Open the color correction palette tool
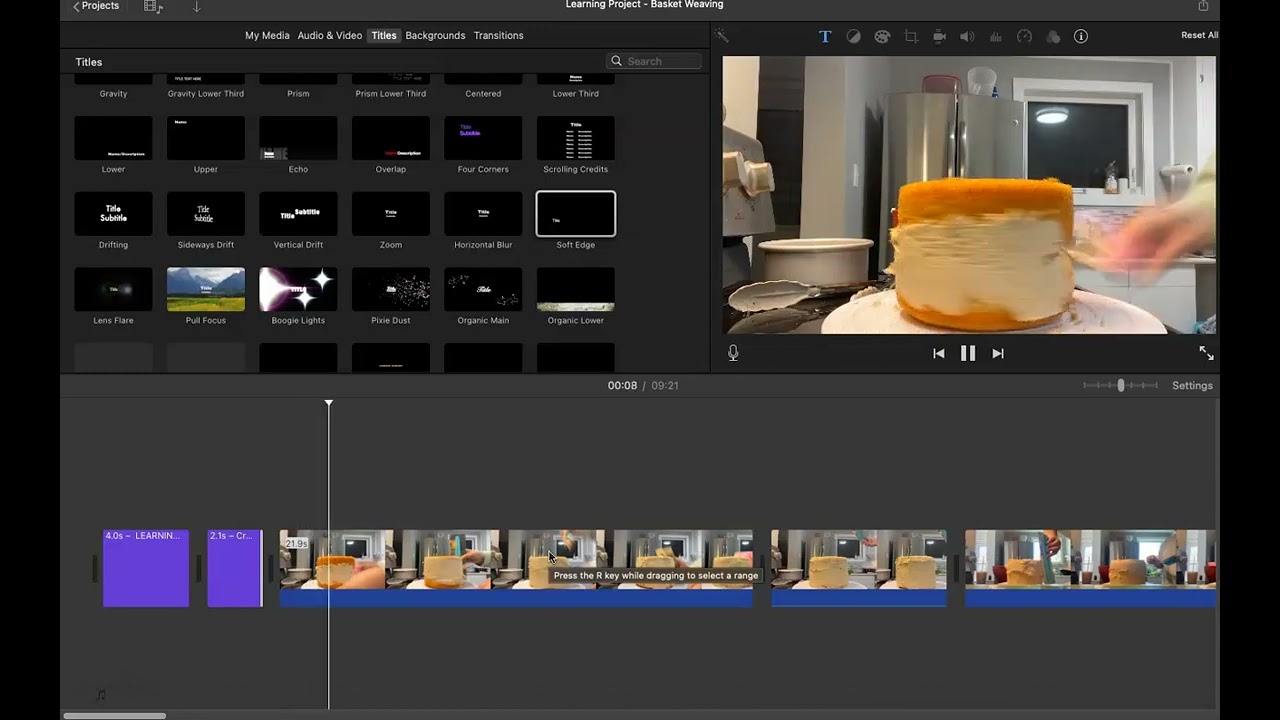The width and height of the screenshot is (1280, 720). tap(882, 36)
